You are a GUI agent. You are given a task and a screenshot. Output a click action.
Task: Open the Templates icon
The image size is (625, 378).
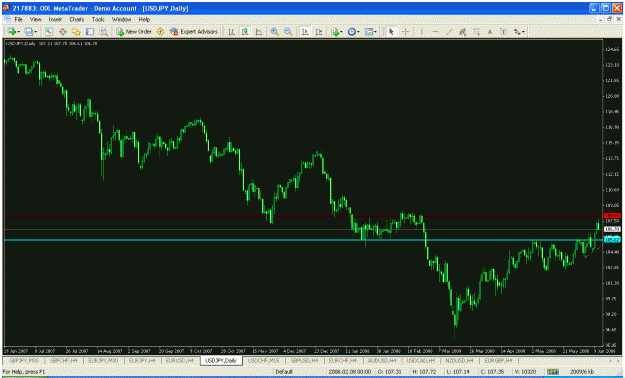coord(369,32)
